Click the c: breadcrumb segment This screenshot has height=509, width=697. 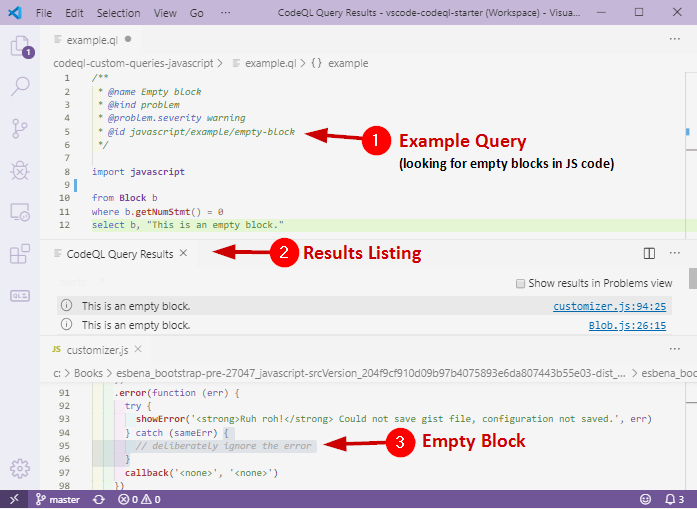coord(57,373)
